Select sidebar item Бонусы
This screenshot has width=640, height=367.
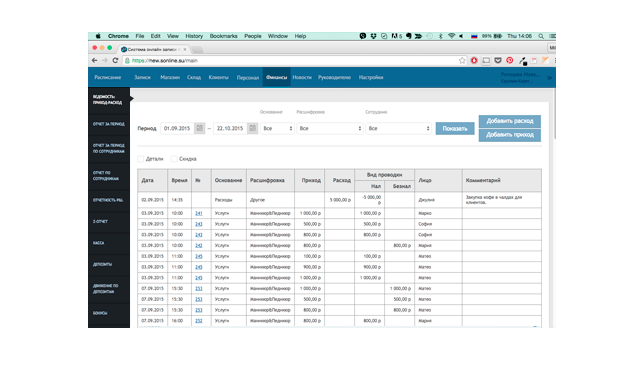(109, 313)
